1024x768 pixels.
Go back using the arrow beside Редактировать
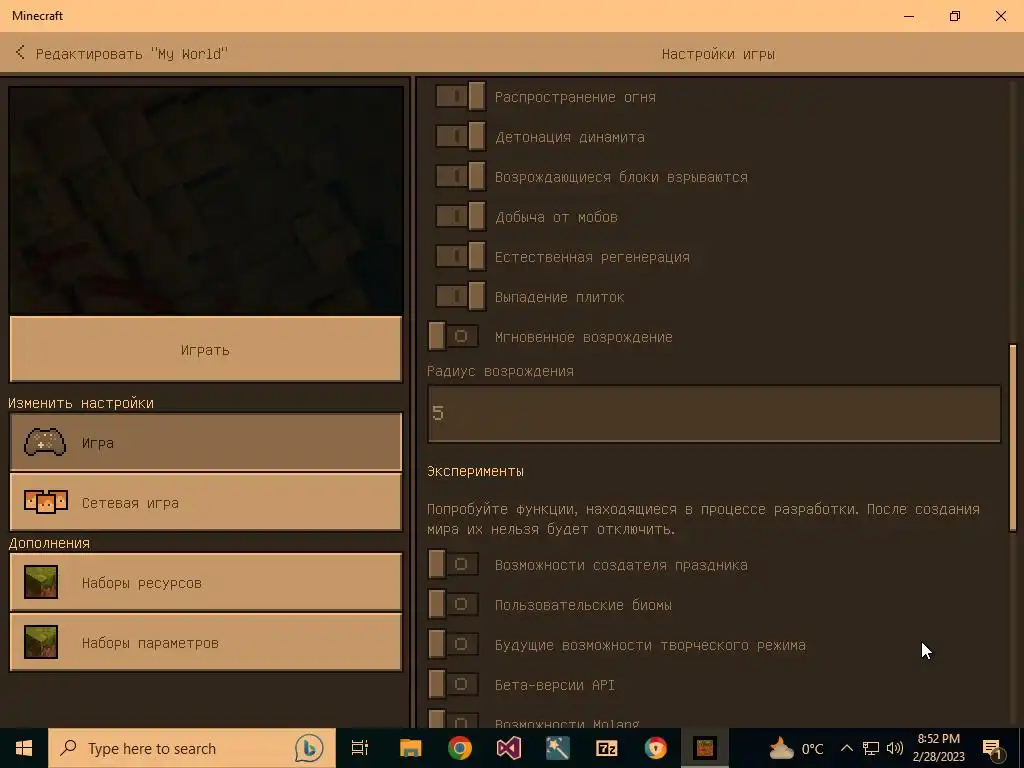pos(20,52)
